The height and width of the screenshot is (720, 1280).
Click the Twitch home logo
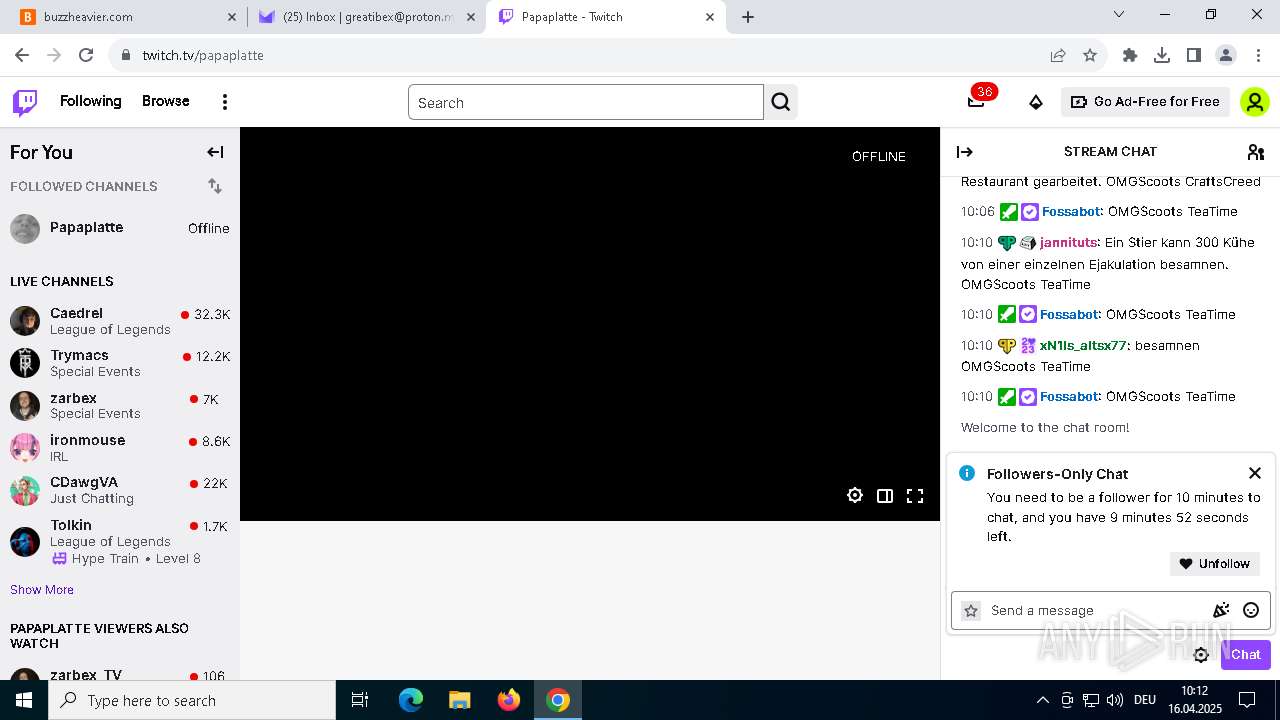25,102
